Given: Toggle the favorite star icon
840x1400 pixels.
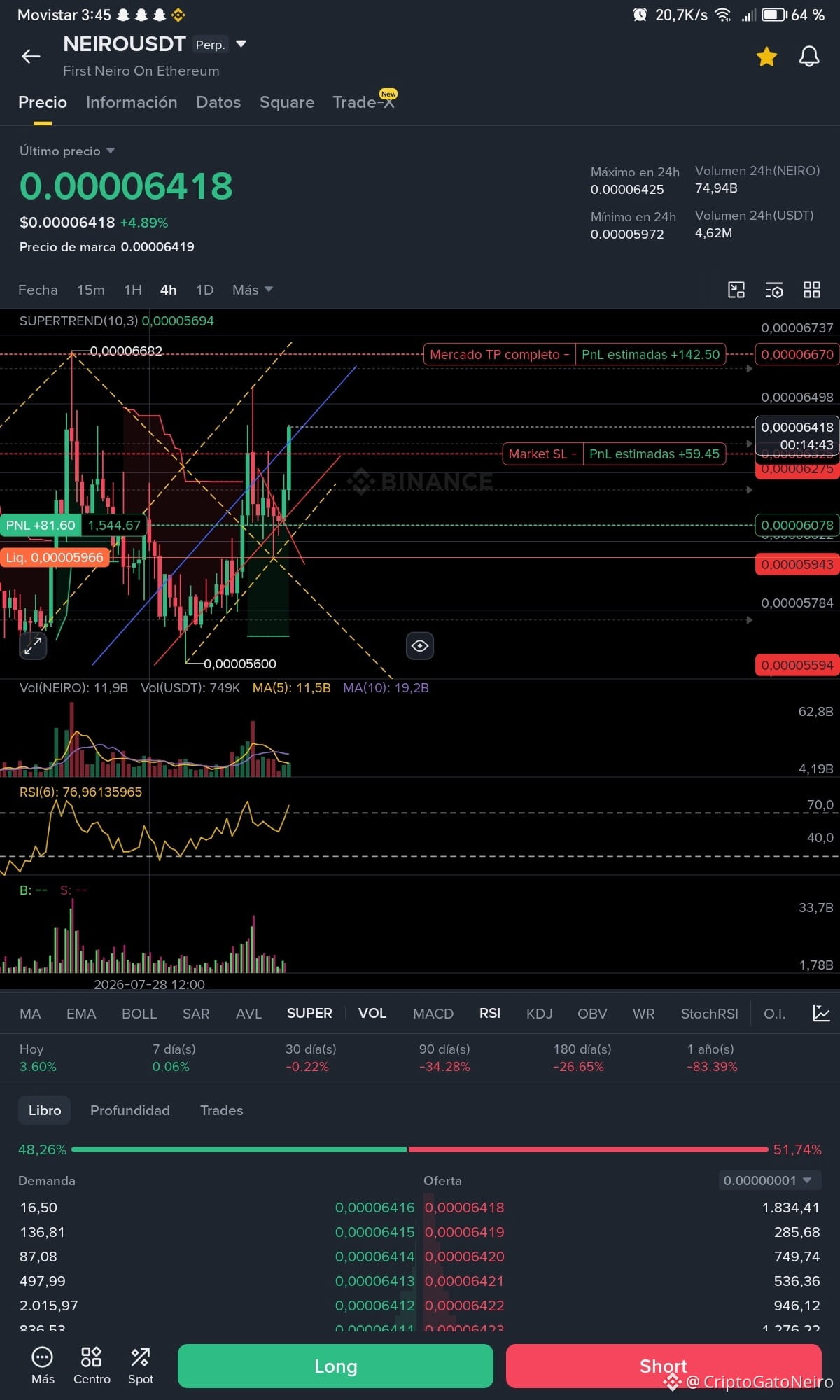Looking at the screenshot, I should [767, 57].
